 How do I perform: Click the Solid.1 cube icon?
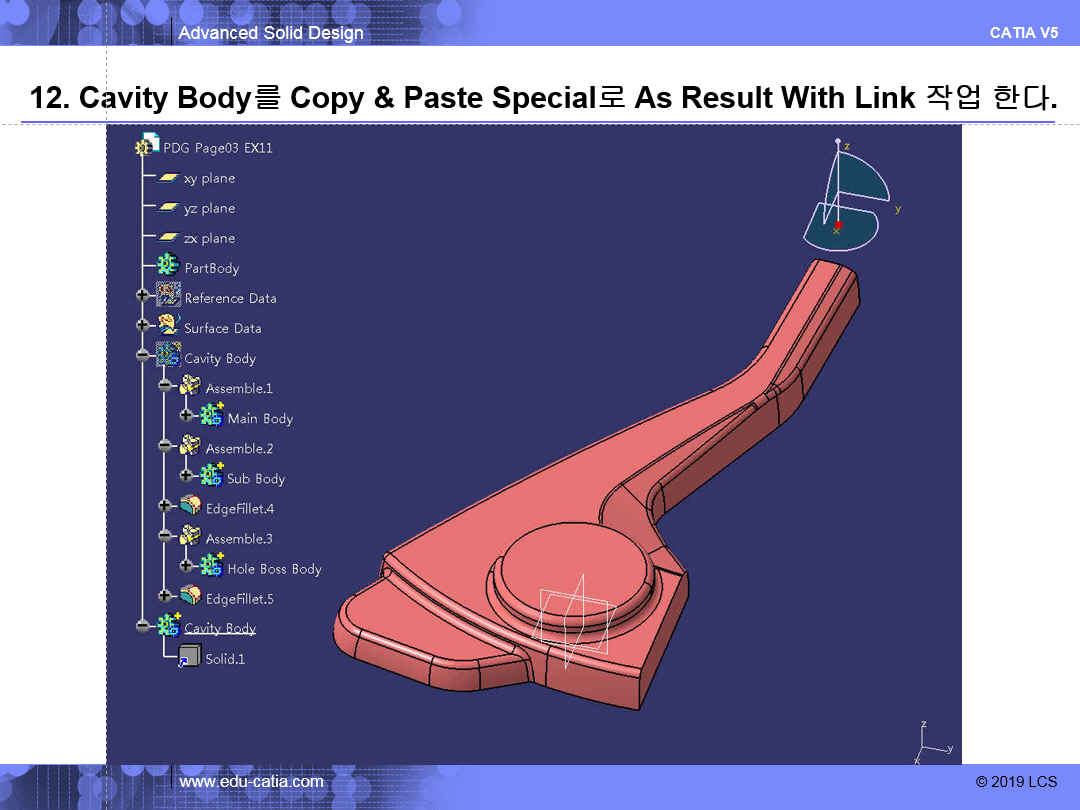tap(188, 657)
